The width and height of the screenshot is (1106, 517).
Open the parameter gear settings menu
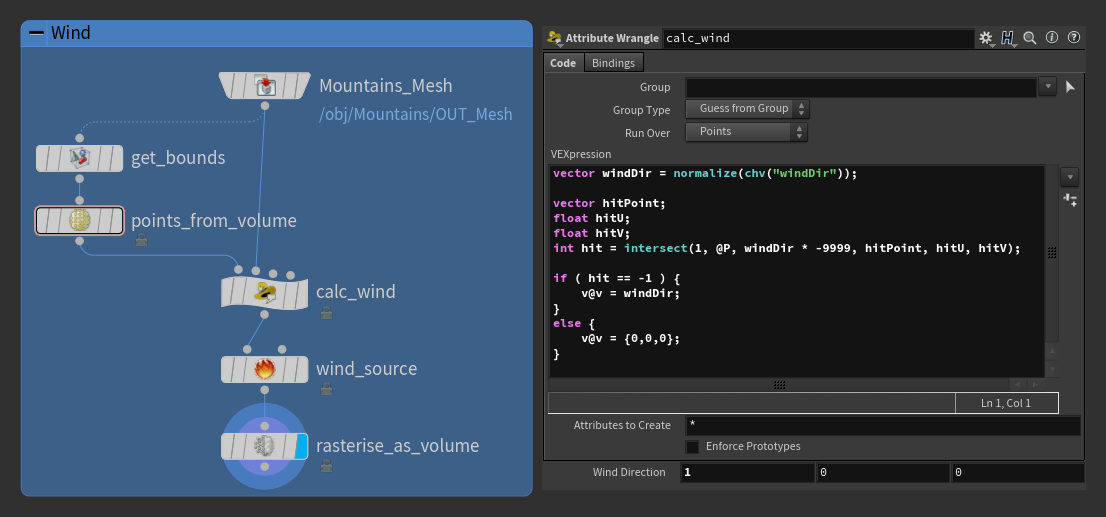(x=986, y=38)
